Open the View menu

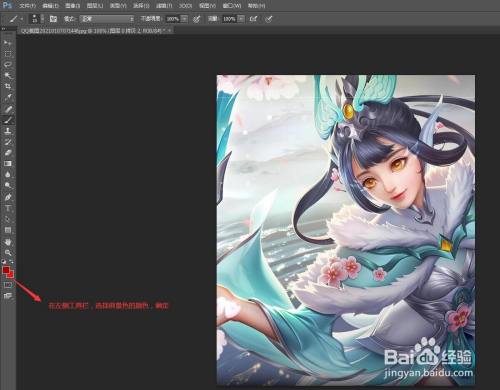[x=207, y=6]
